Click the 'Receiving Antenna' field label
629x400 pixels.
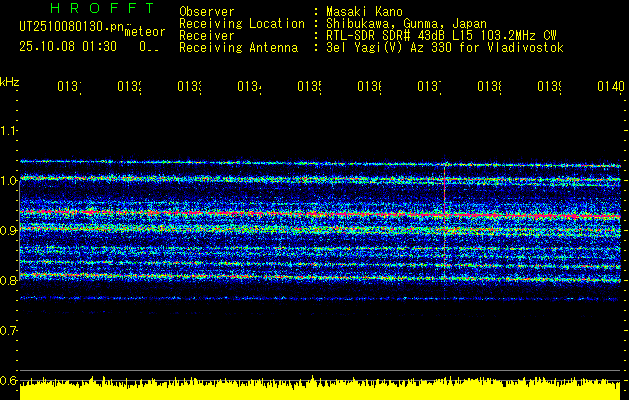coord(238,48)
